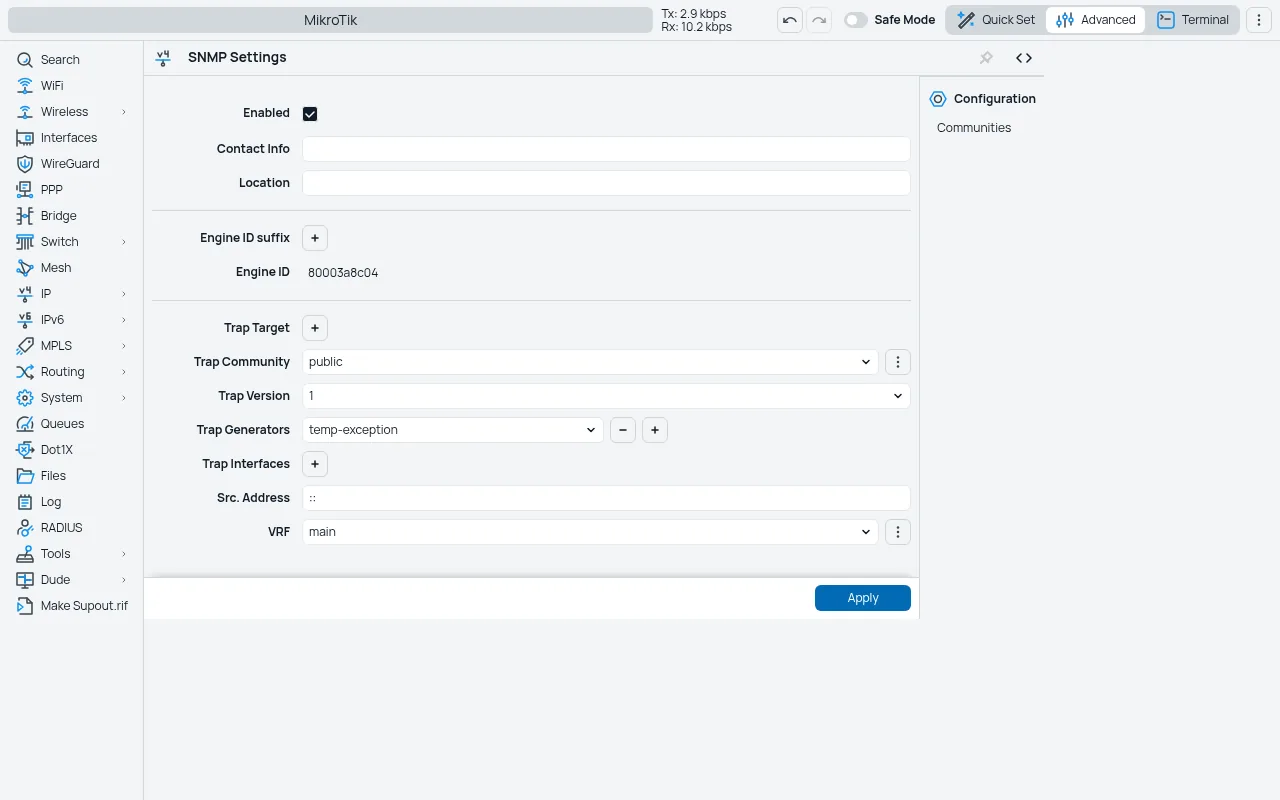Screen dimensions: 1280x800
Task: Click the redo arrow button
Action: pyautogui.click(x=819, y=20)
